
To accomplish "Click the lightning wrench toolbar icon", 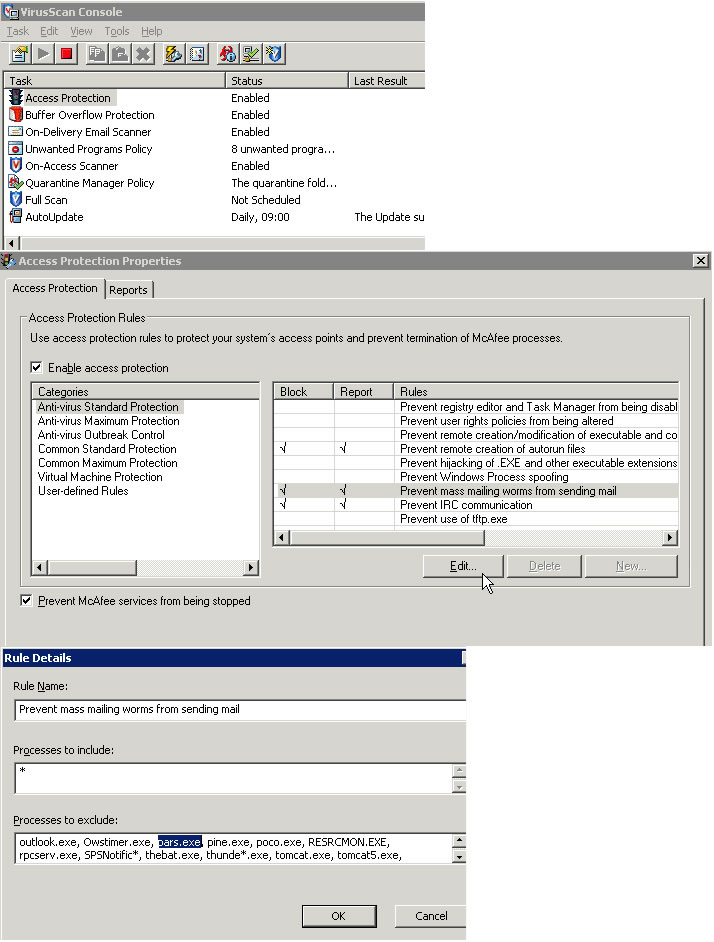I will (174, 55).
